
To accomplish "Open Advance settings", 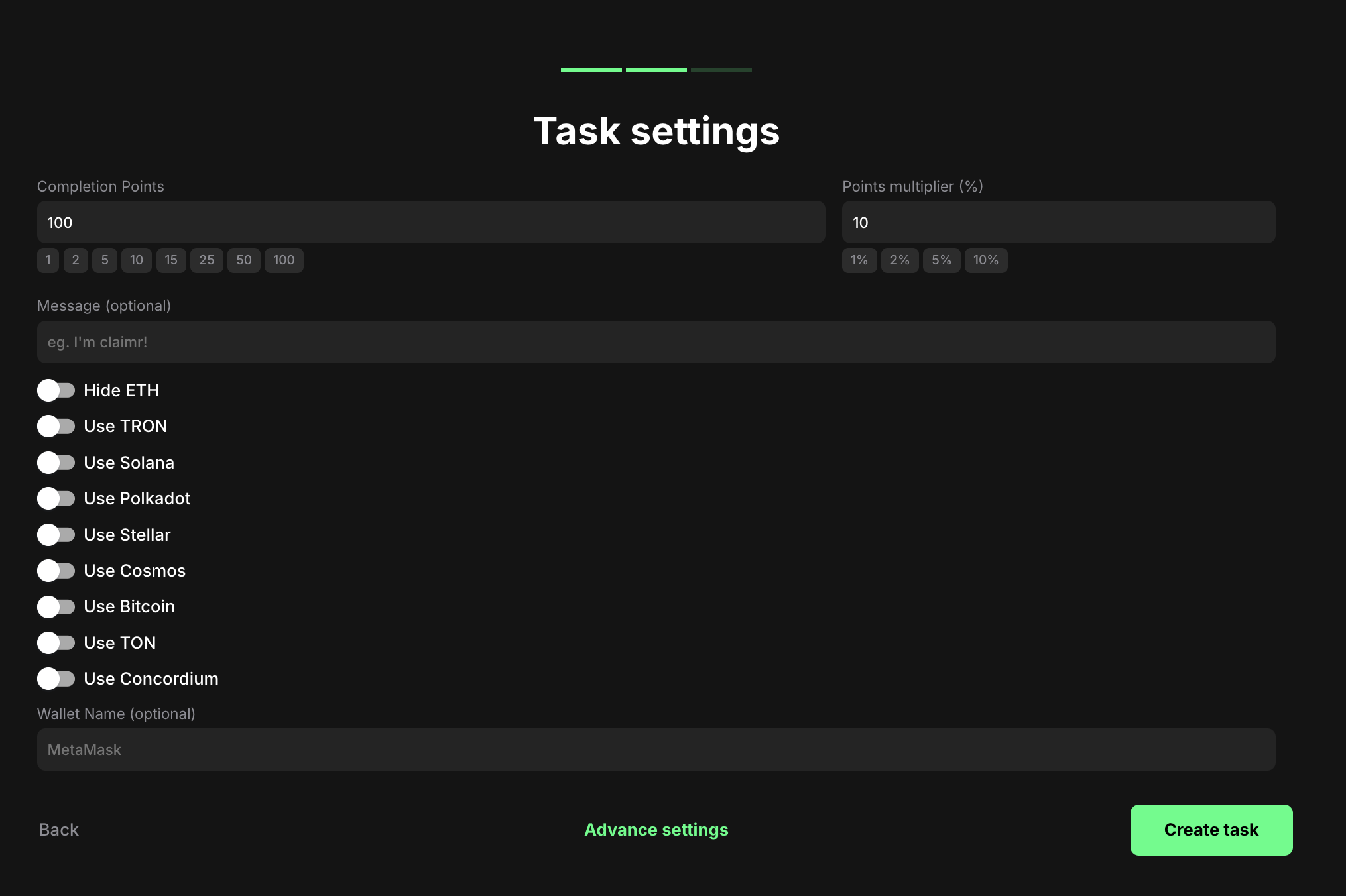I will point(656,830).
